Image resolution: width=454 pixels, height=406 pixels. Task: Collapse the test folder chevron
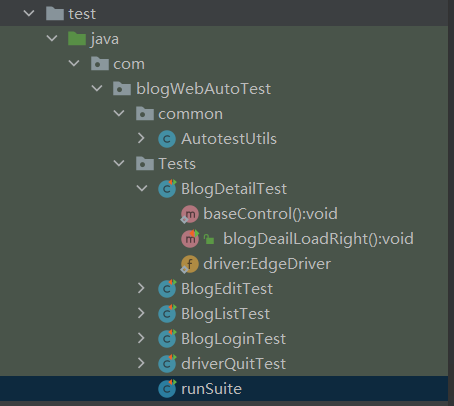point(29,14)
